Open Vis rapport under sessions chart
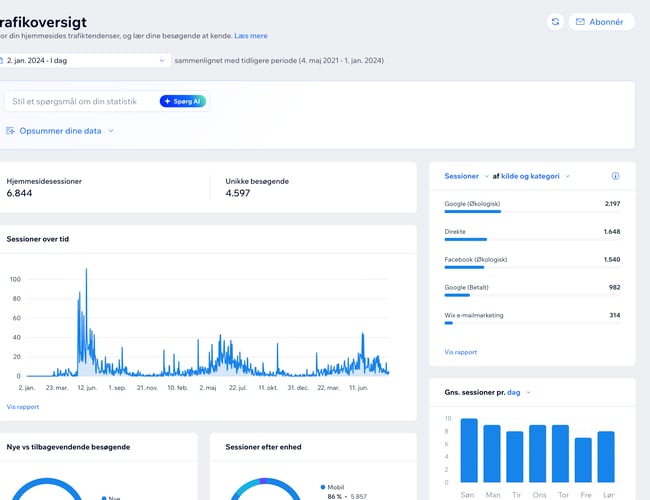 coord(23,407)
